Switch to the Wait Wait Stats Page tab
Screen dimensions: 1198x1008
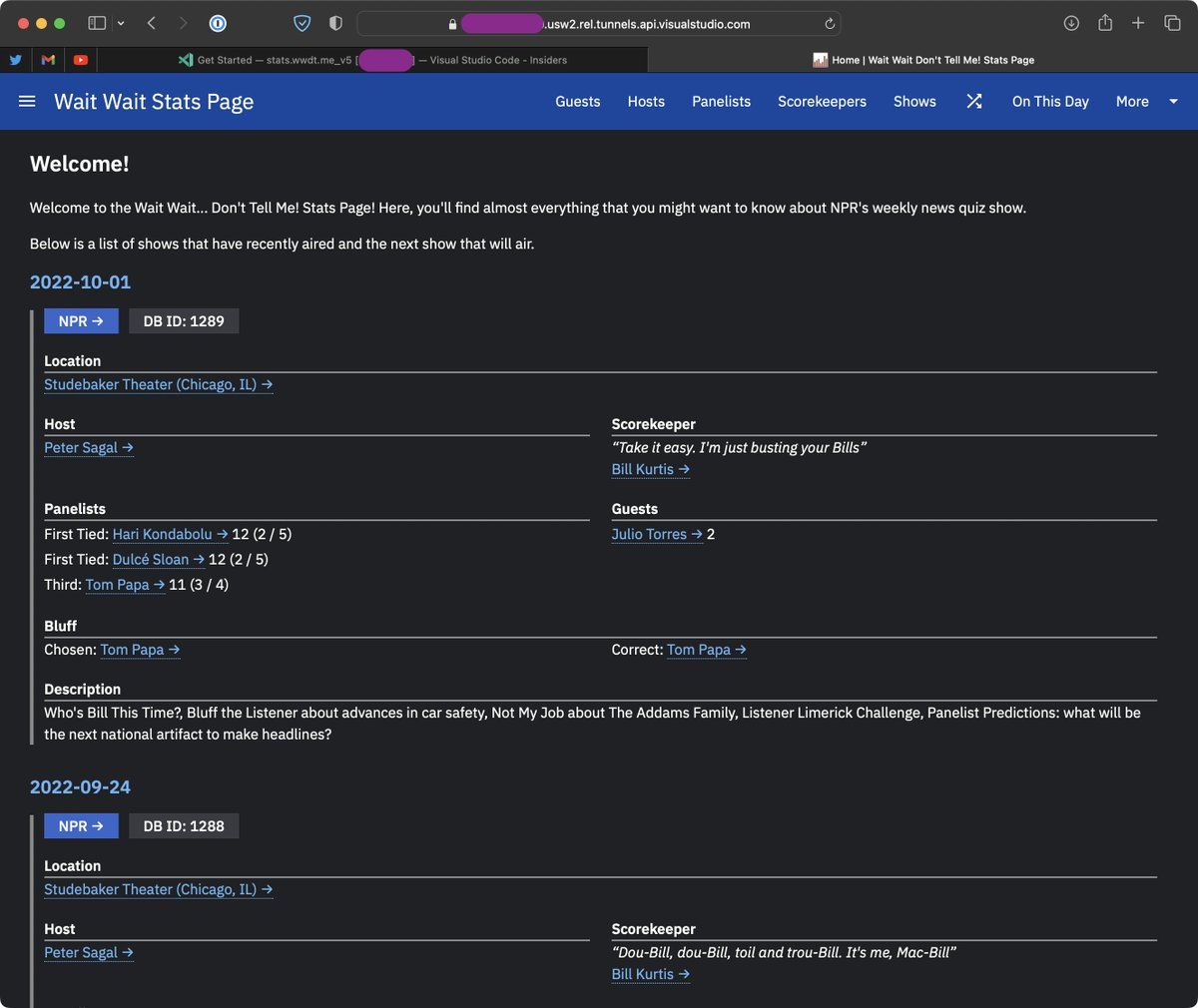point(922,60)
